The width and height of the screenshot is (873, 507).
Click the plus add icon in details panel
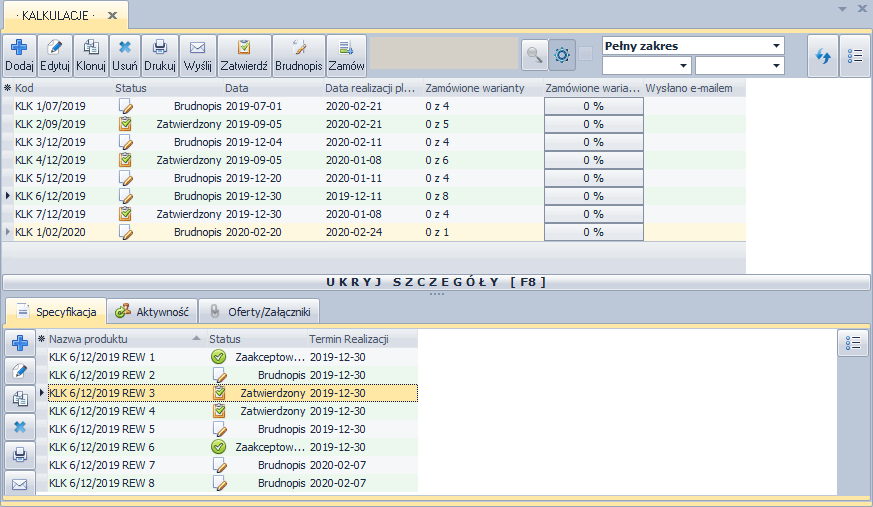tap(20, 343)
